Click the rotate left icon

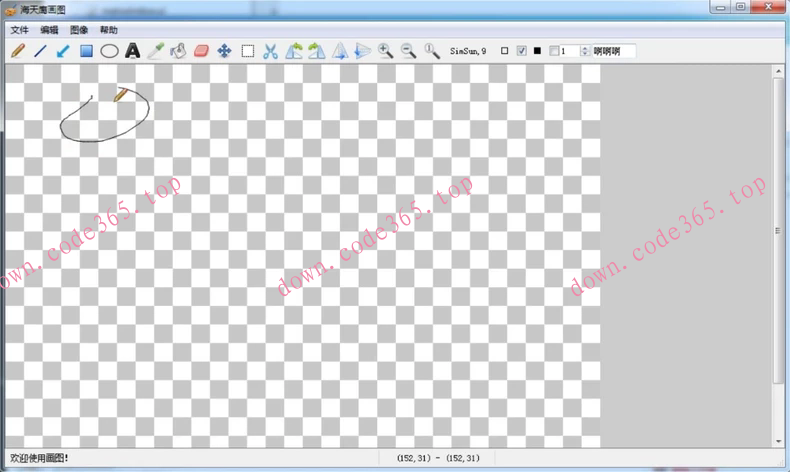click(x=294, y=51)
